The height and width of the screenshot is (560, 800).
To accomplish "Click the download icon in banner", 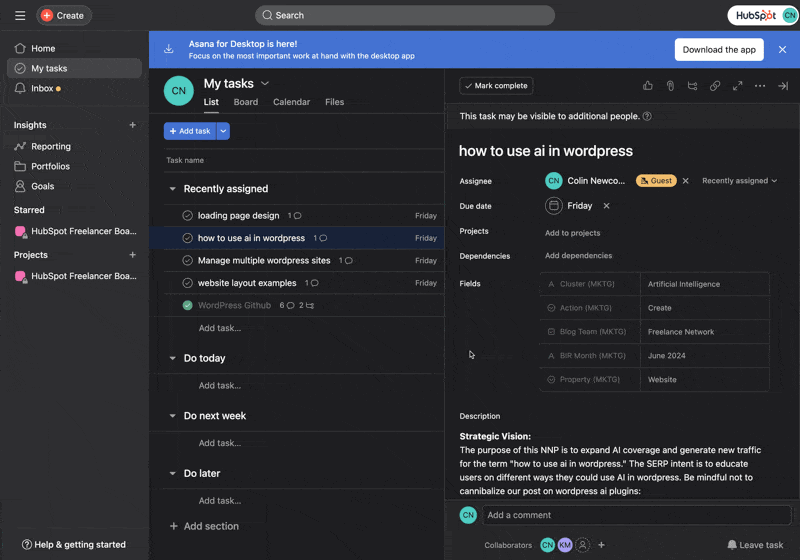I will [168, 49].
